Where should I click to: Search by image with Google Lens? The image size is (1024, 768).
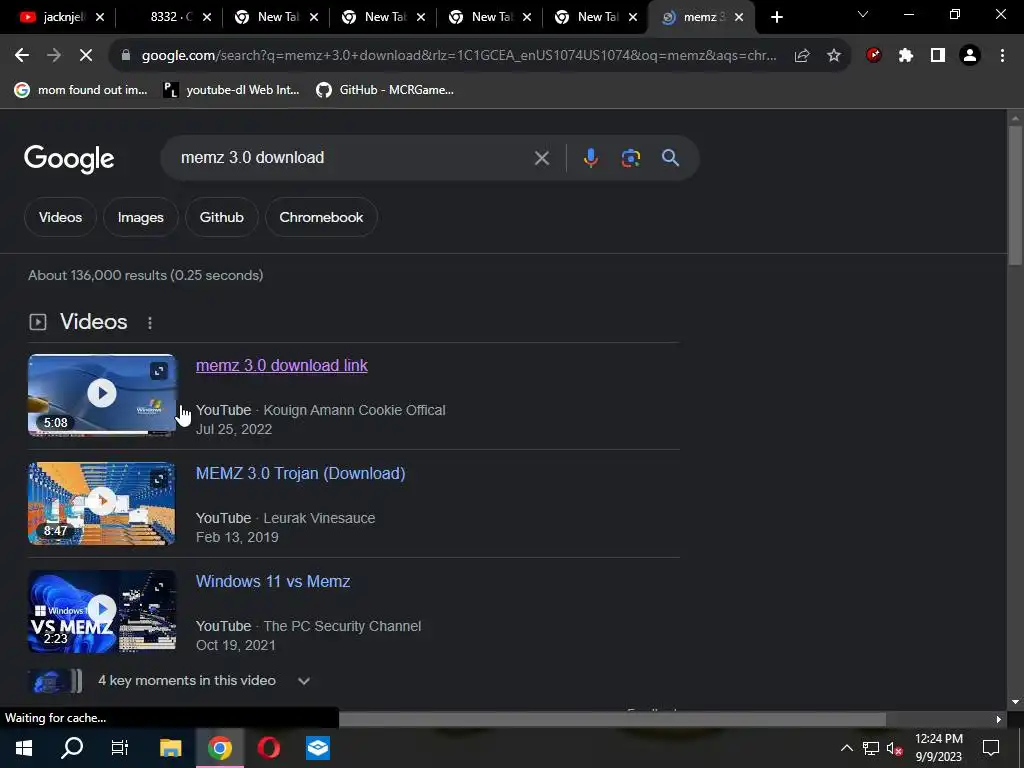tap(631, 158)
